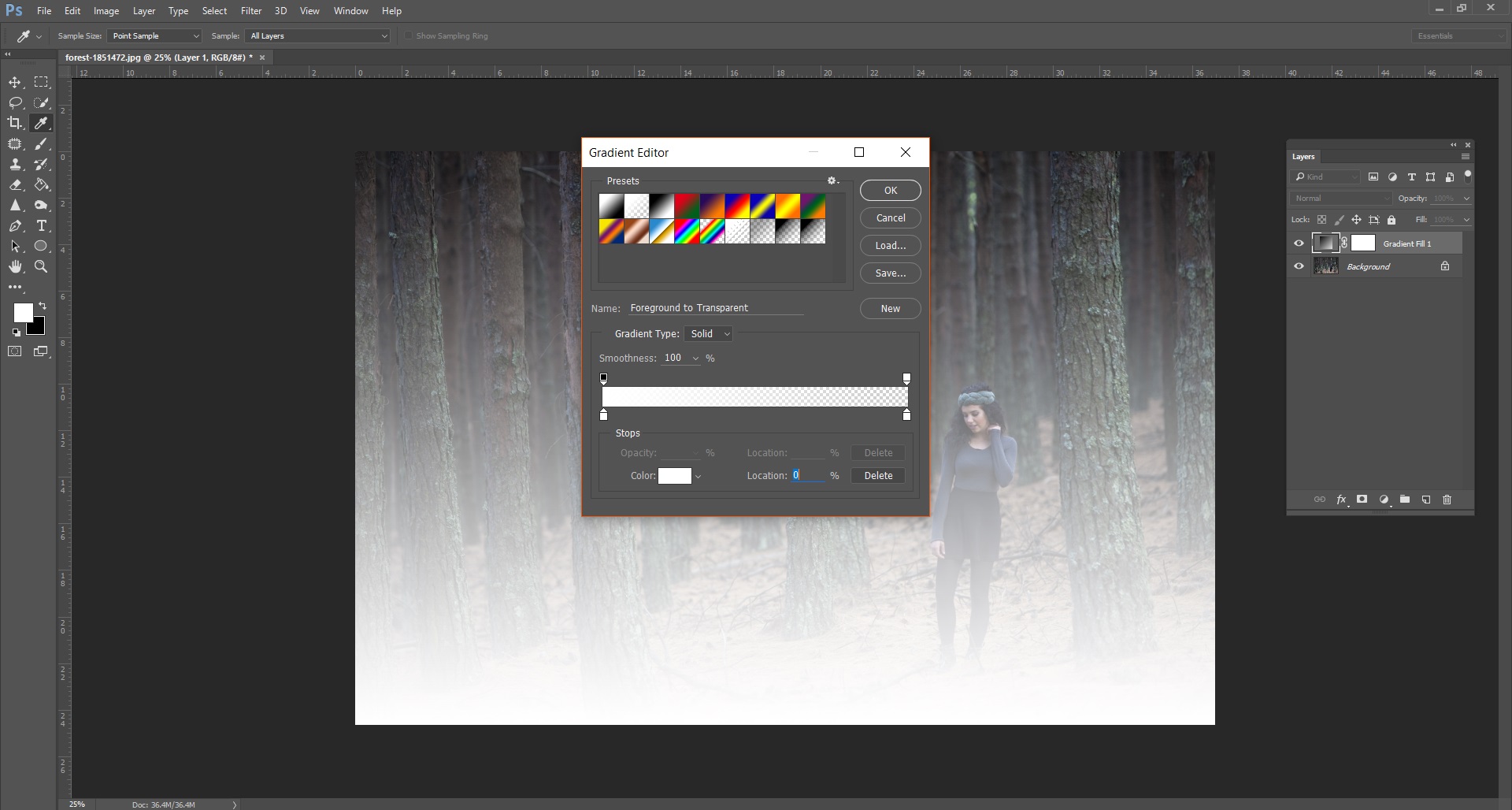Open the Sample Size dropdown
This screenshot has height=810, width=1512.
pos(154,35)
